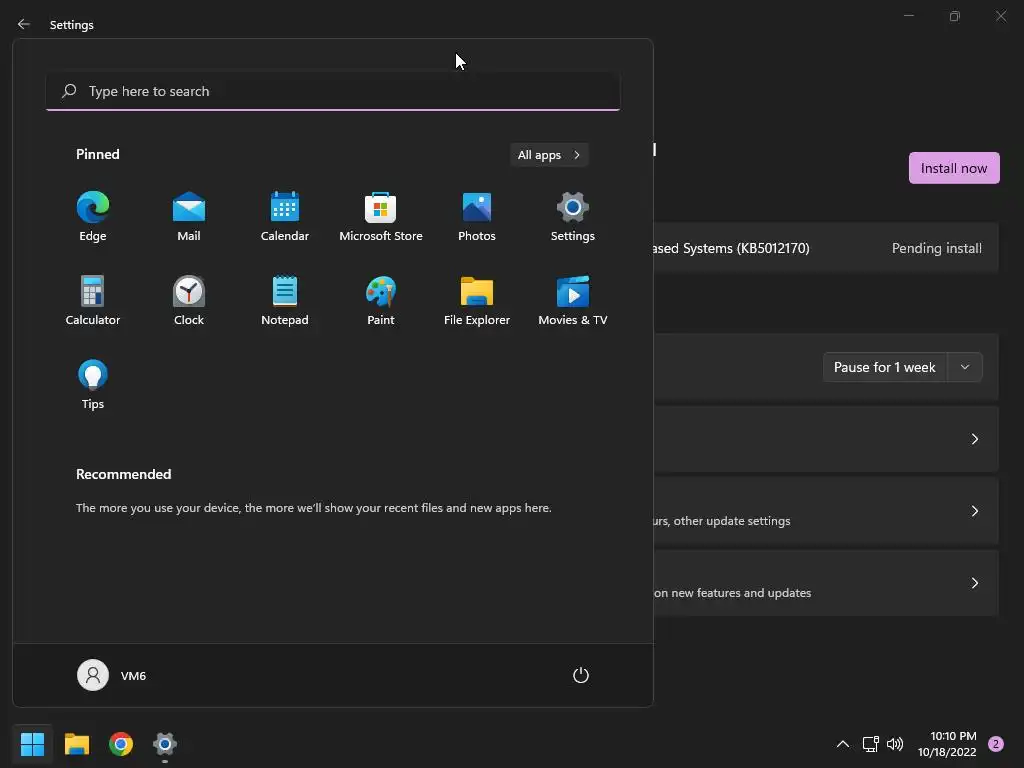Close the Settings window
Screen dimensions: 1024x768
pos(1001,16)
